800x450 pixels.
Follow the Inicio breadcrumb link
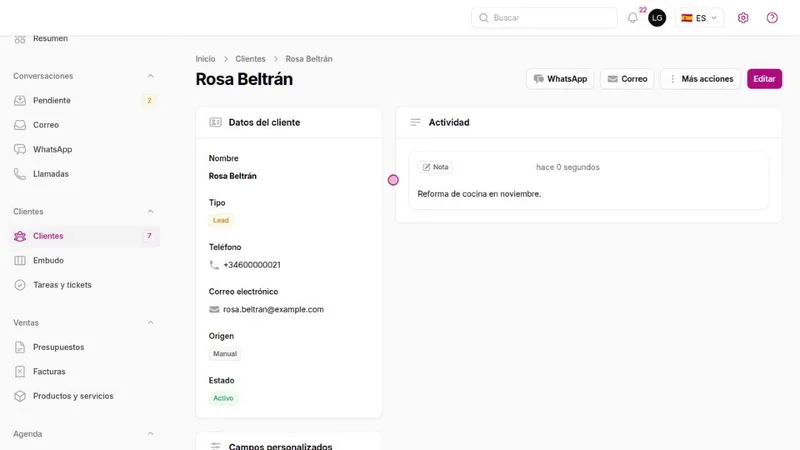(205, 59)
